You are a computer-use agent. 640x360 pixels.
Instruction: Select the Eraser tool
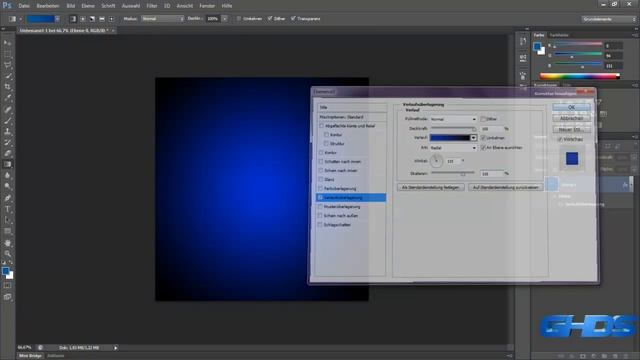(x=7, y=153)
